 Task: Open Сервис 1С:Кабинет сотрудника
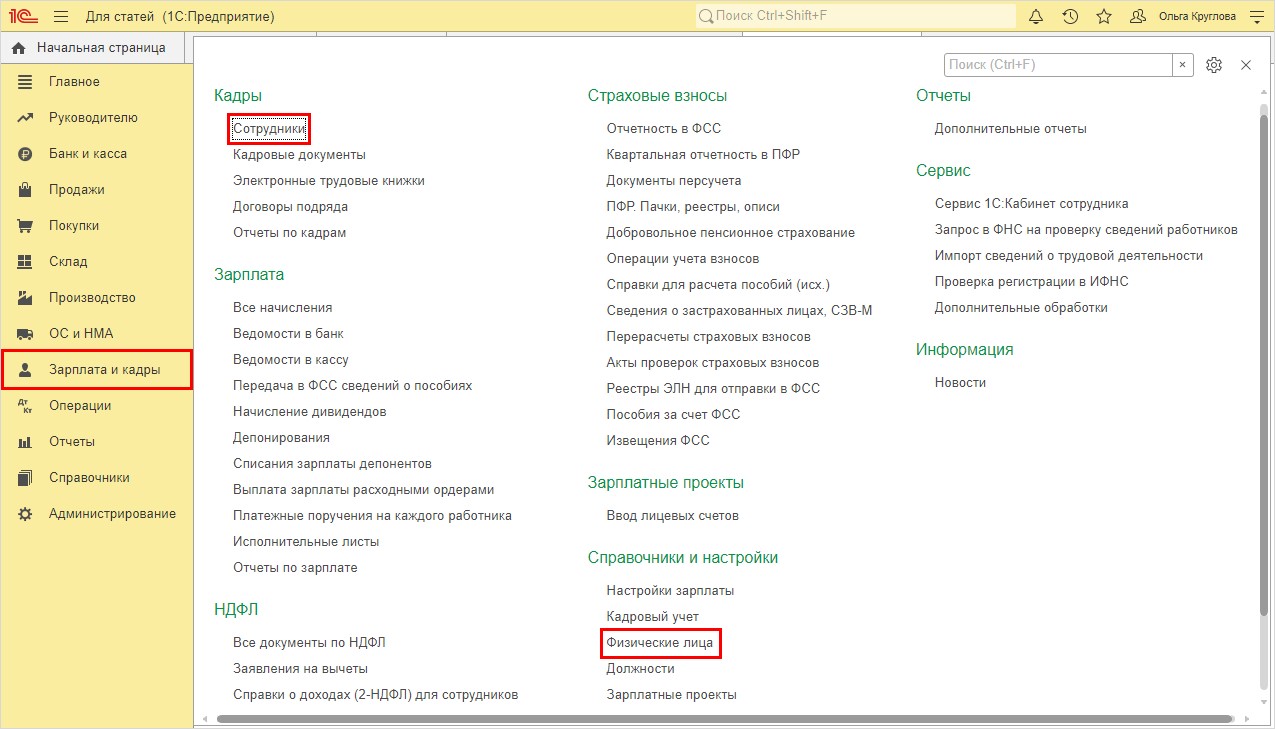1032,204
